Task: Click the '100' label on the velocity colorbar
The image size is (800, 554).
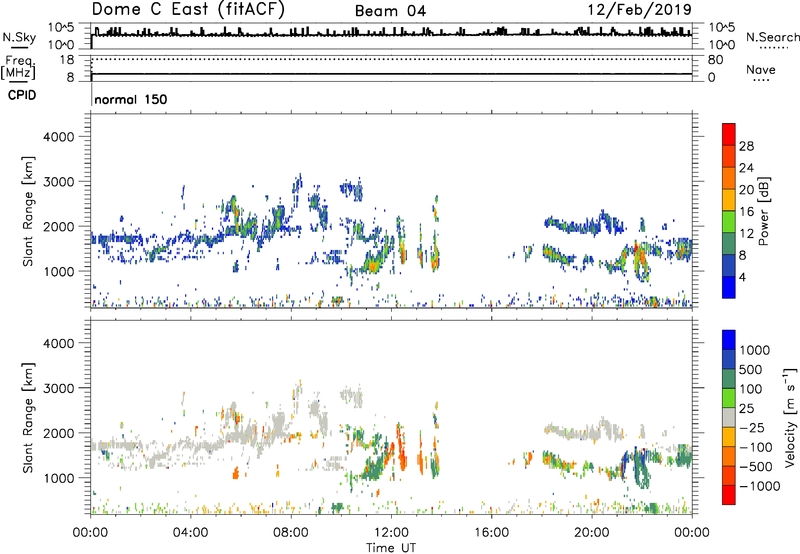Action: [x=751, y=389]
